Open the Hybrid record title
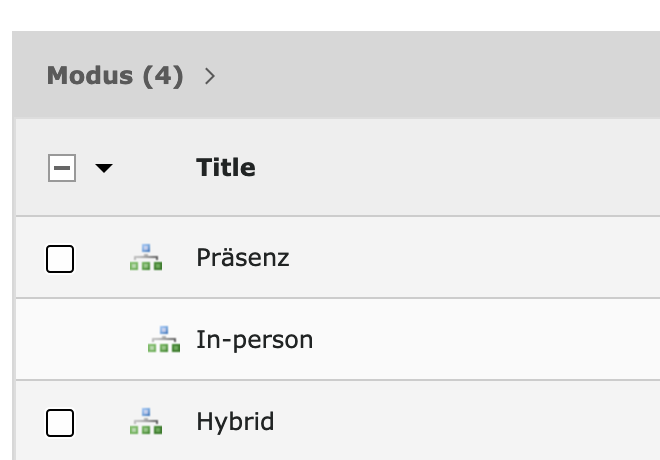The width and height of the screenshot is (660, 460). coord(235,421)
